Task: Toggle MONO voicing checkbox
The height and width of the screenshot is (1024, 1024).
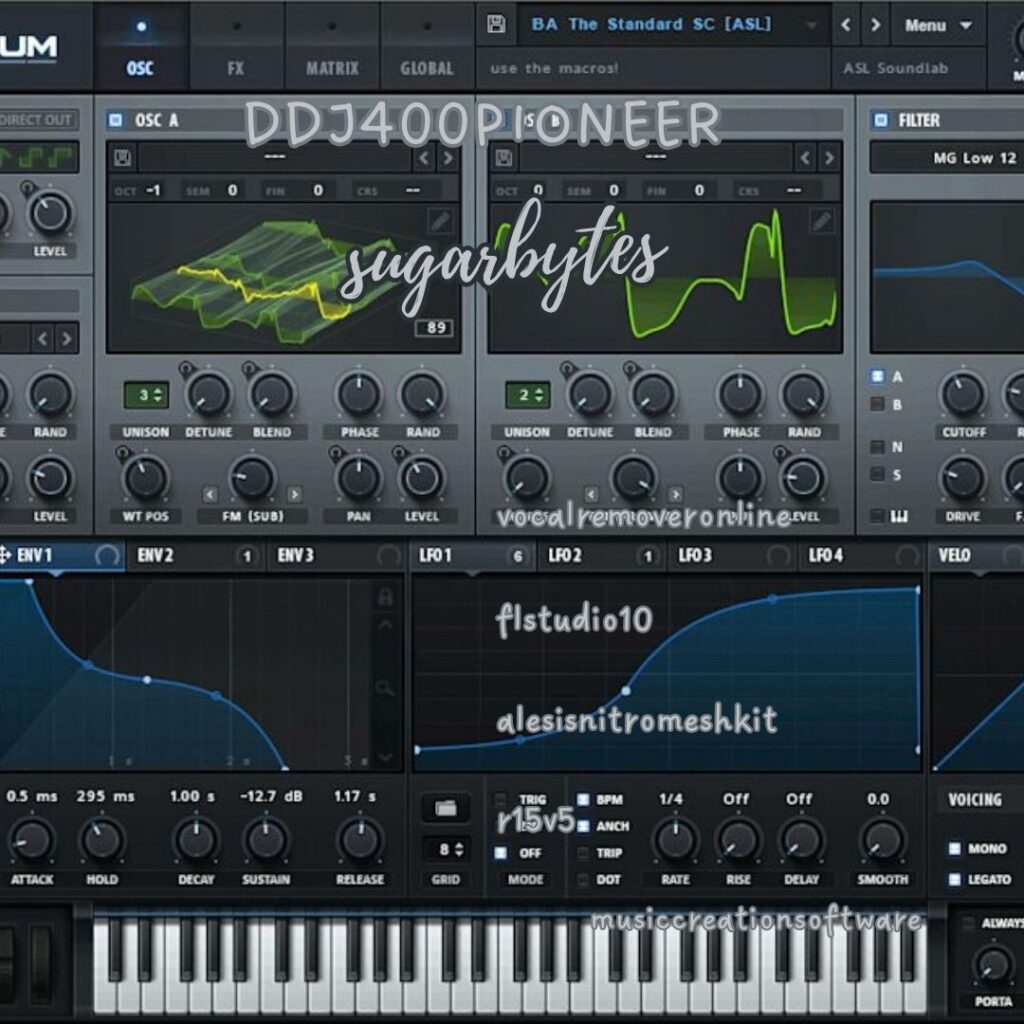Action: 955,848
